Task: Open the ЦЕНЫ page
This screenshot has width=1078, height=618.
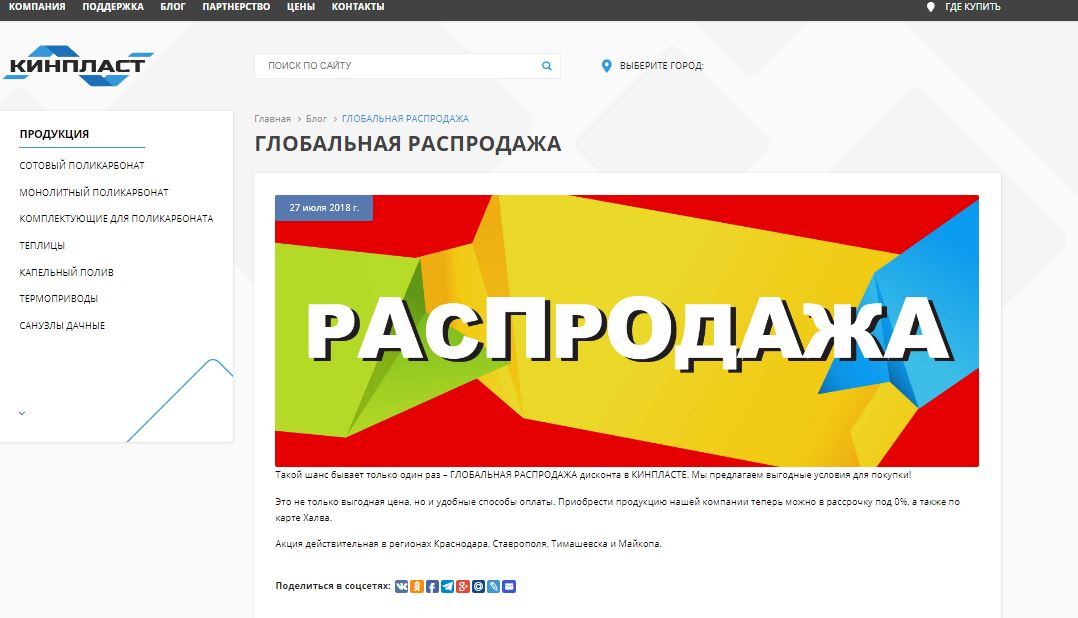Action: click(300, 7)
